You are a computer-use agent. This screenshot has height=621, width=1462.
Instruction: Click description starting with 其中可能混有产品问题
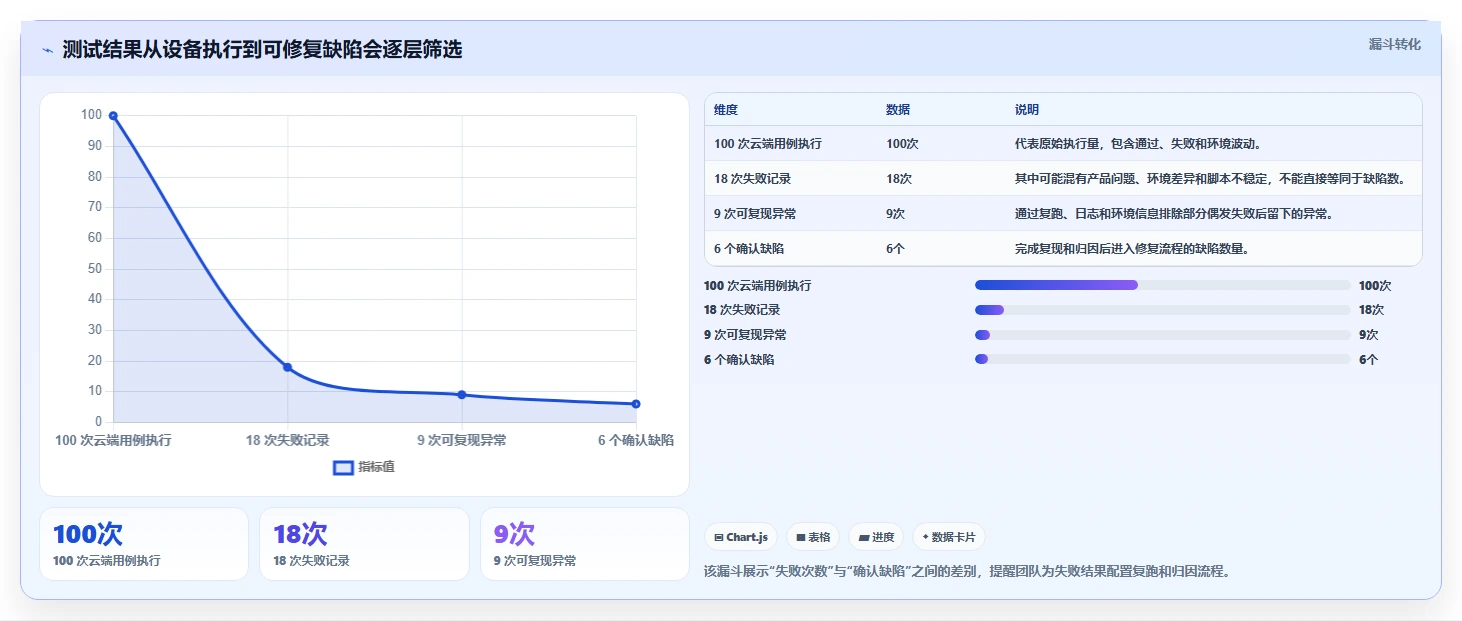click(x=1212, y=179)
